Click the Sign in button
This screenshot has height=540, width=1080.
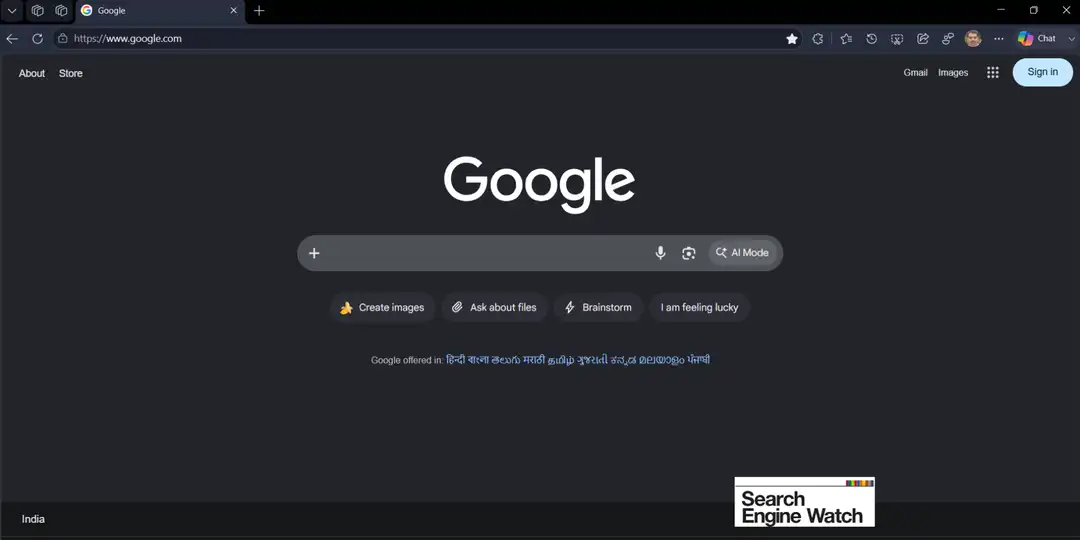(1043, 72)
